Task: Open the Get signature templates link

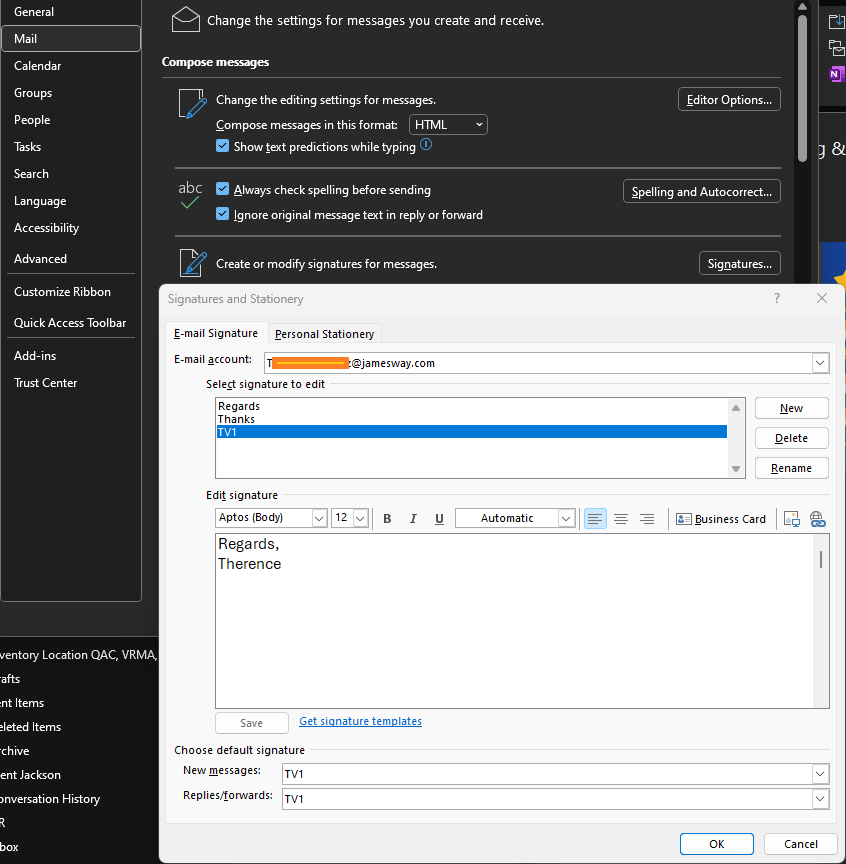Action: point(360,720)
